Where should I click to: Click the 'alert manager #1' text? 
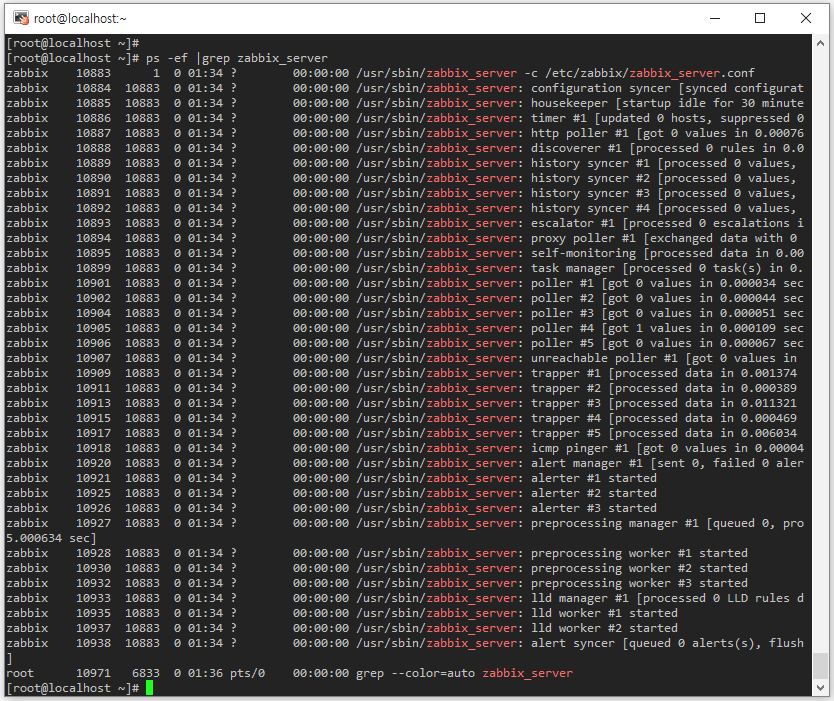587,463
